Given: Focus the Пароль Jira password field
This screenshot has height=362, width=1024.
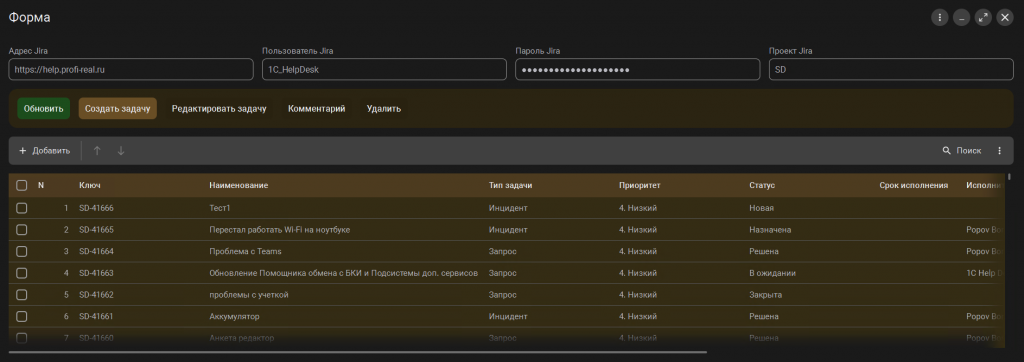Looking at the screenshot, I should click(637, 69).
